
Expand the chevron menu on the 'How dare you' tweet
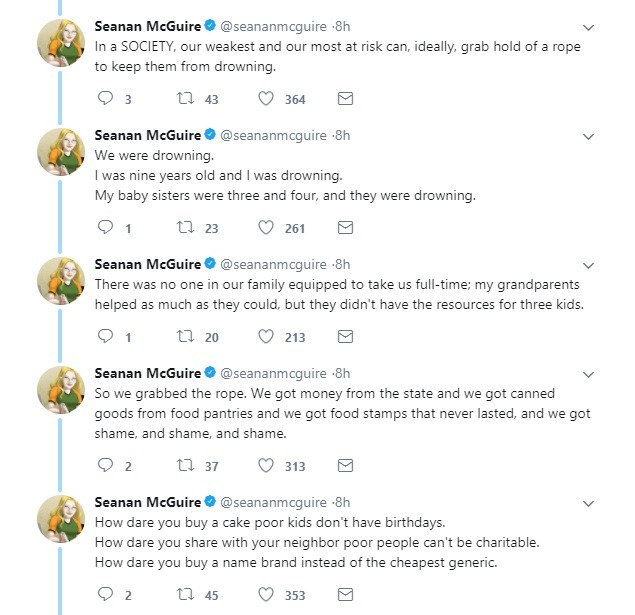[588, 504]
